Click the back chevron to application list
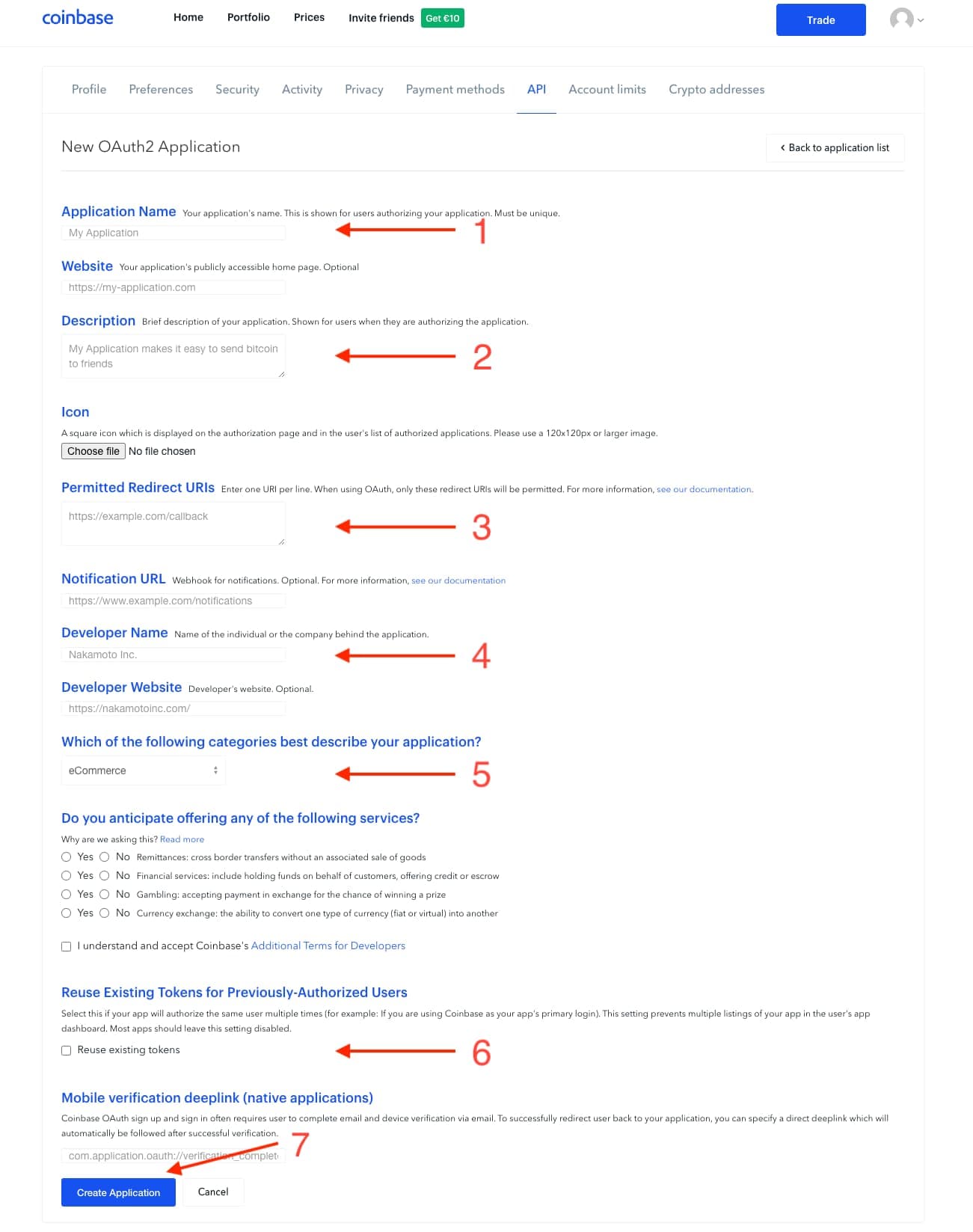973x1232 pixels. coord(782,147)
